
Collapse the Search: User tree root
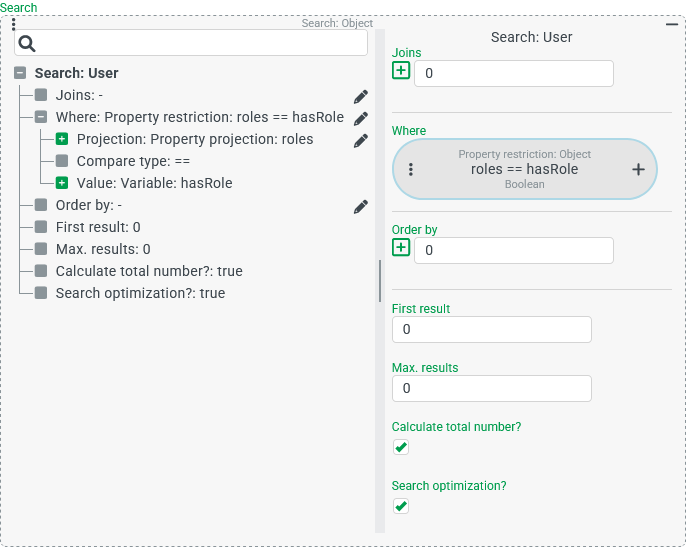[20, 73]
